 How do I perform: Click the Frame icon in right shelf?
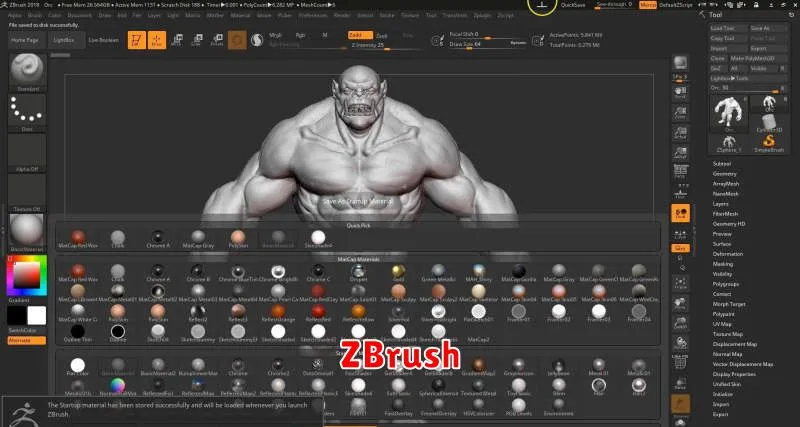click(x=680, y=283)
